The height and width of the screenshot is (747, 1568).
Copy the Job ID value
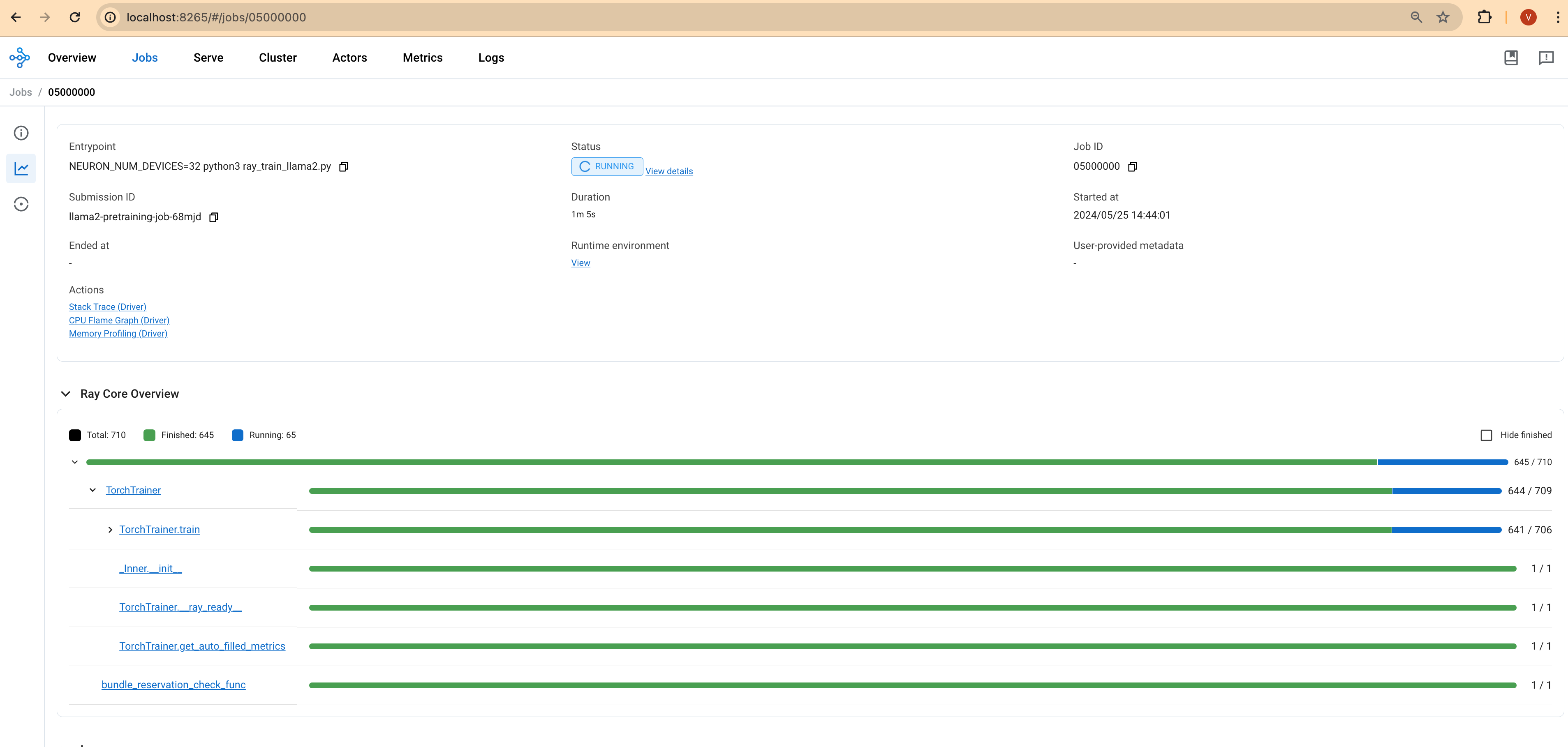1132,167
